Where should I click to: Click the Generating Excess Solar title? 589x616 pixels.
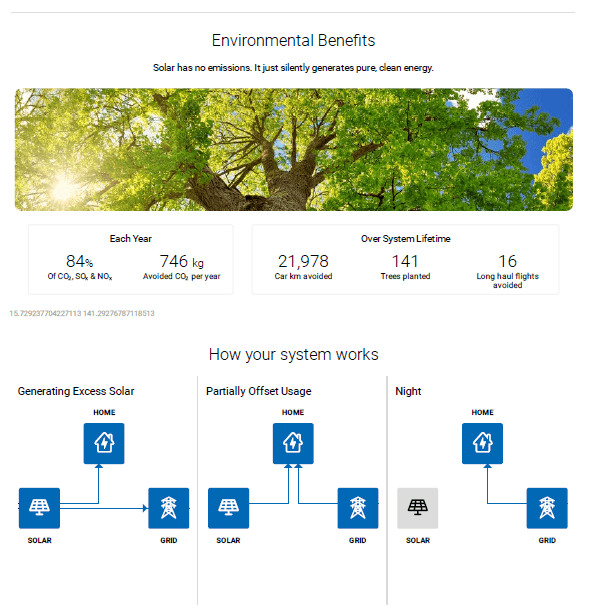[76, 391]
